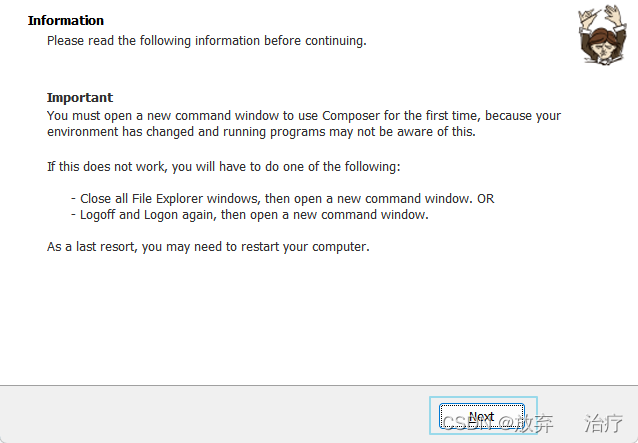Click the conductor's face in the logo
This screenshot has height=443, width=638.
(x=603, y=48)
